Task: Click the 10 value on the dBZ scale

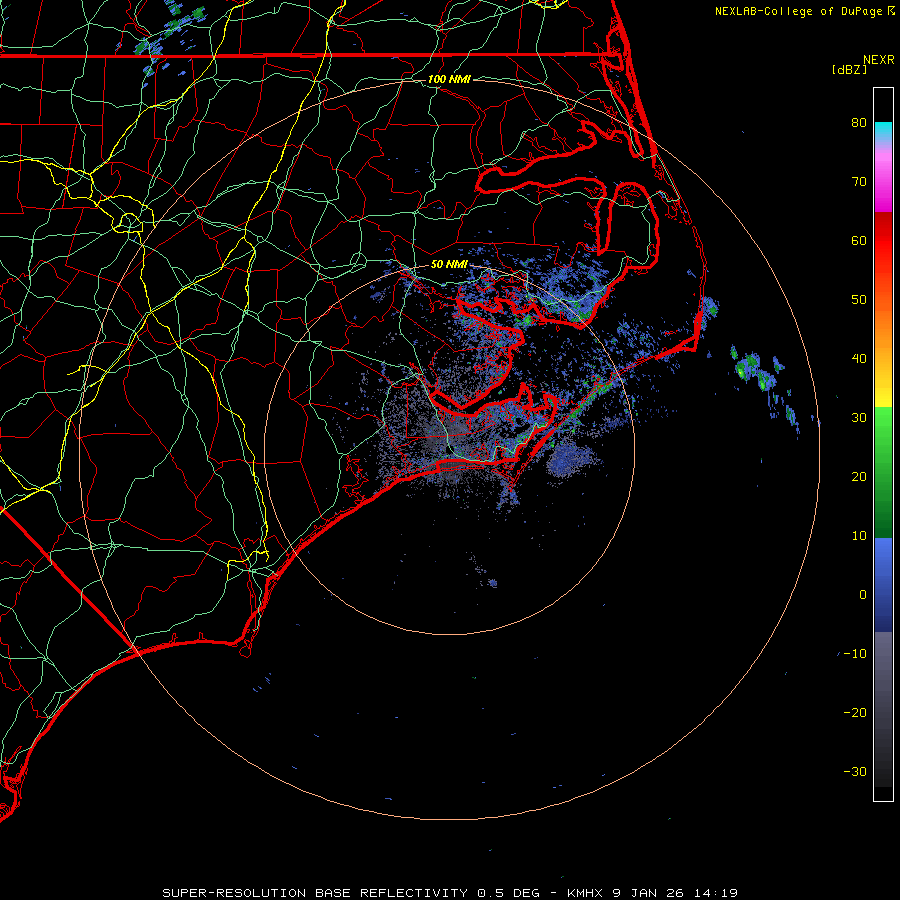Action: 859,536
